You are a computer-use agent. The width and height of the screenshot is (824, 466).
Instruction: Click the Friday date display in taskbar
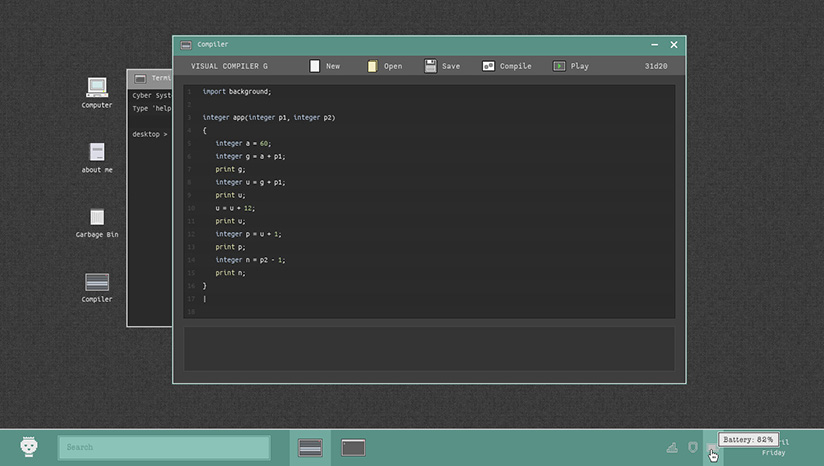[774, 453]
